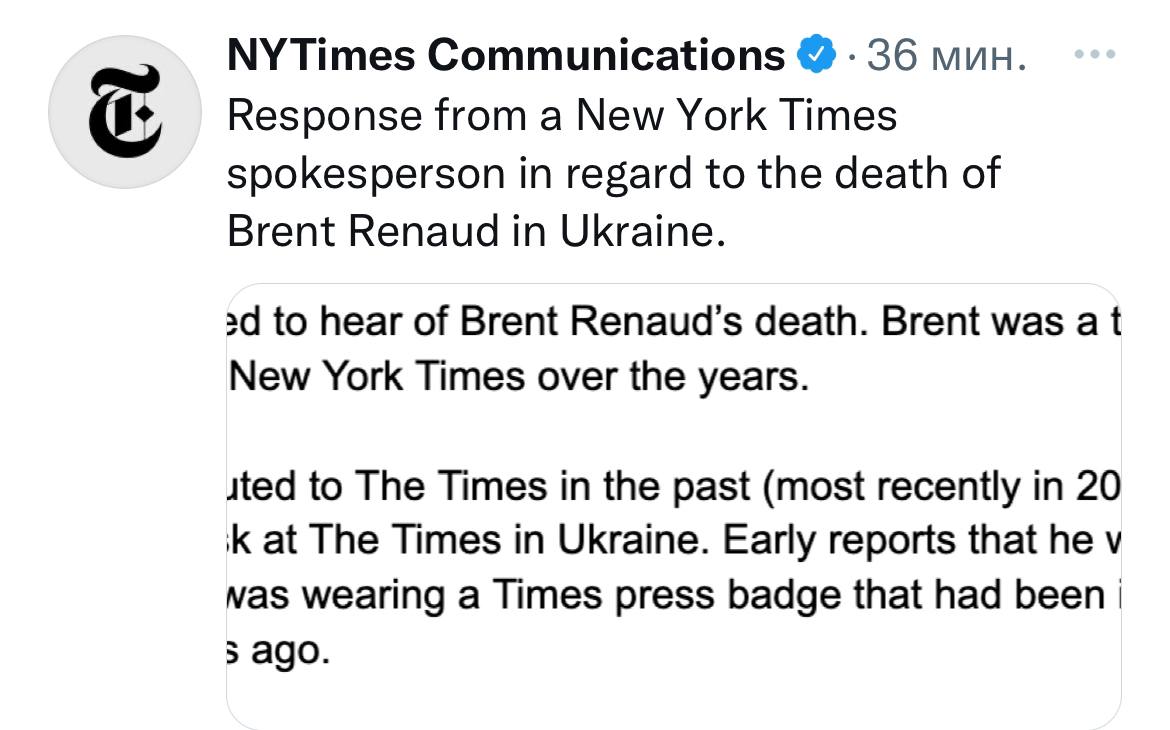Click image line 'was wearing a Times press badge'
Screen dimensions: 1170x730
point(672,595)
